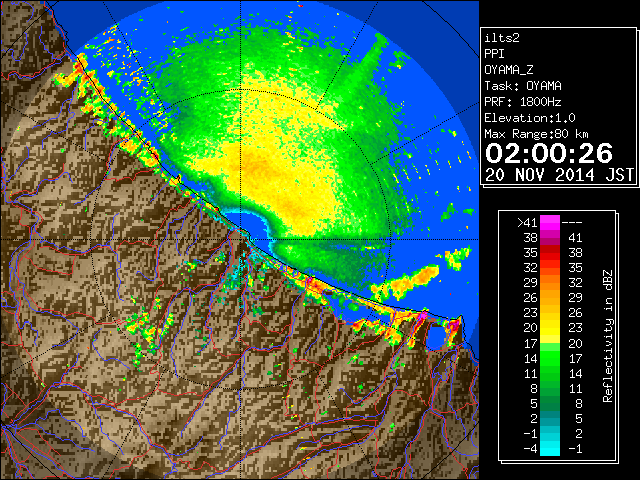Screen dimensions: 640x480
Task: Click the 'PPI' scan type text
Action: click(x=494, y=54)
